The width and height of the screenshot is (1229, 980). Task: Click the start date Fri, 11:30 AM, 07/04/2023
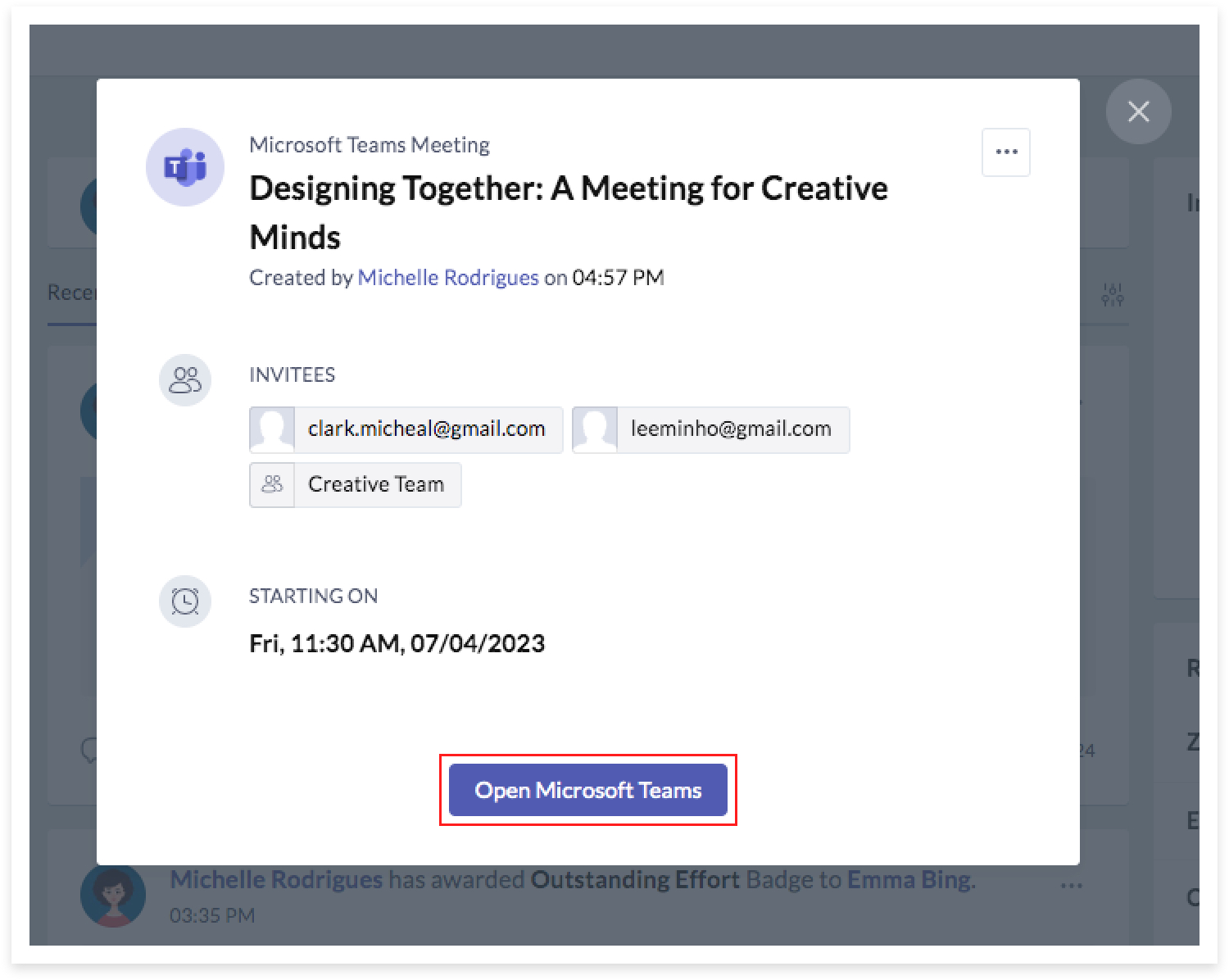(397, 643)
